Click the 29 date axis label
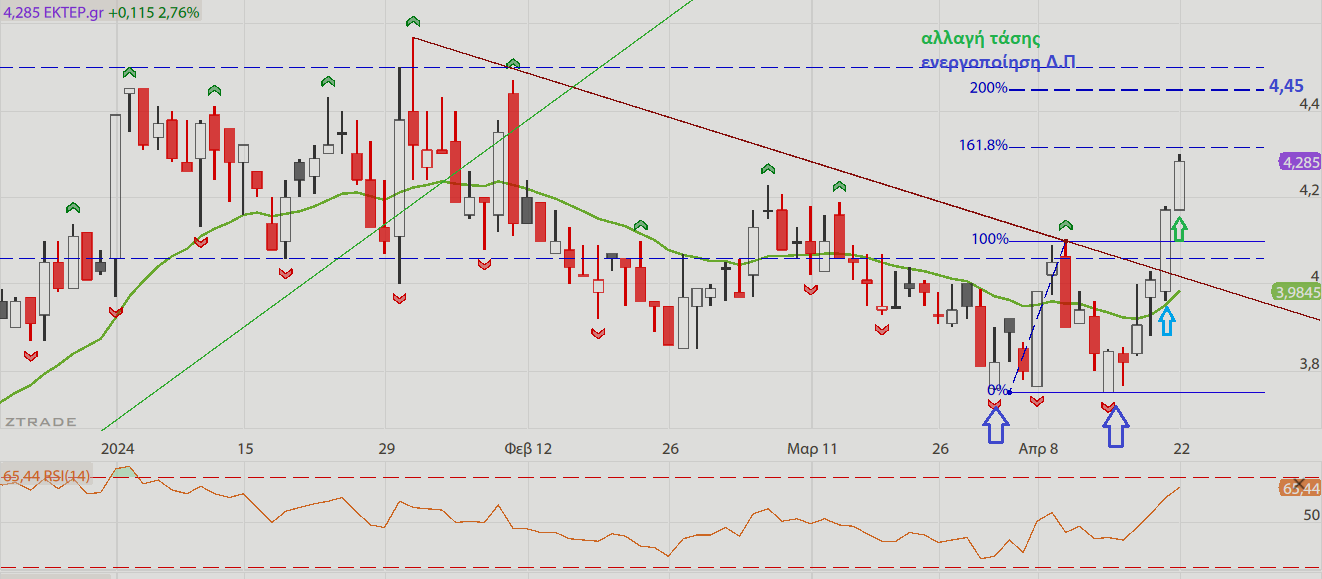 388,449
